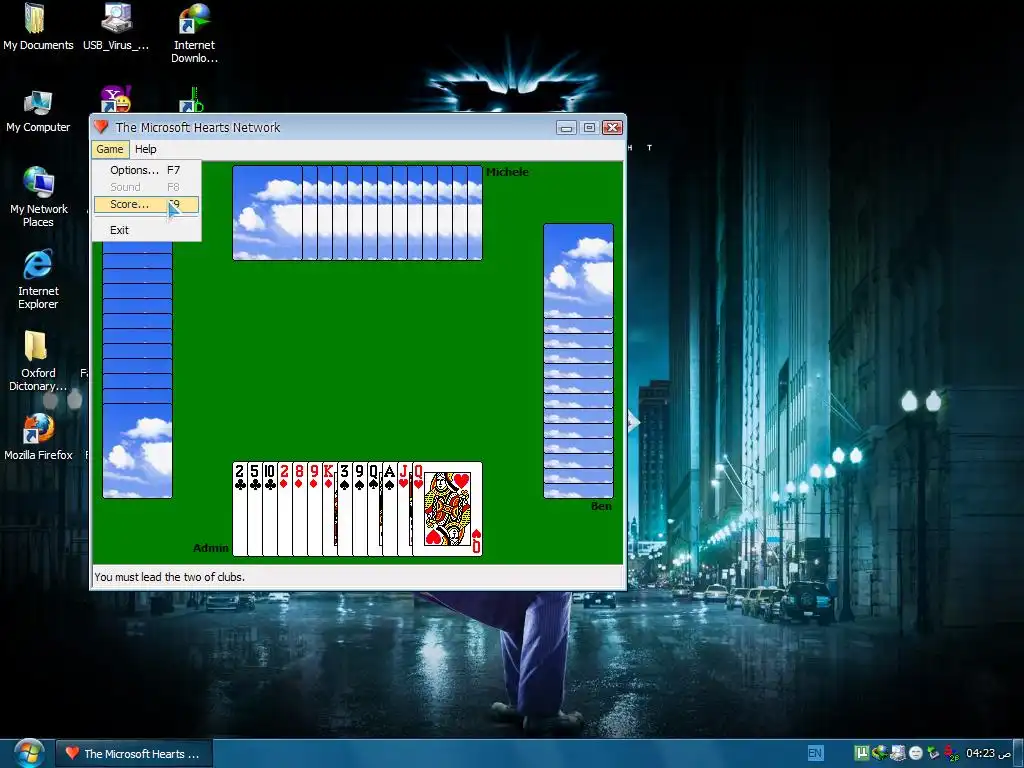Image resolution: width=1024 pixels, height=768 pixels.
Task: Pick the eight of diamonds card
Action: 300,509
